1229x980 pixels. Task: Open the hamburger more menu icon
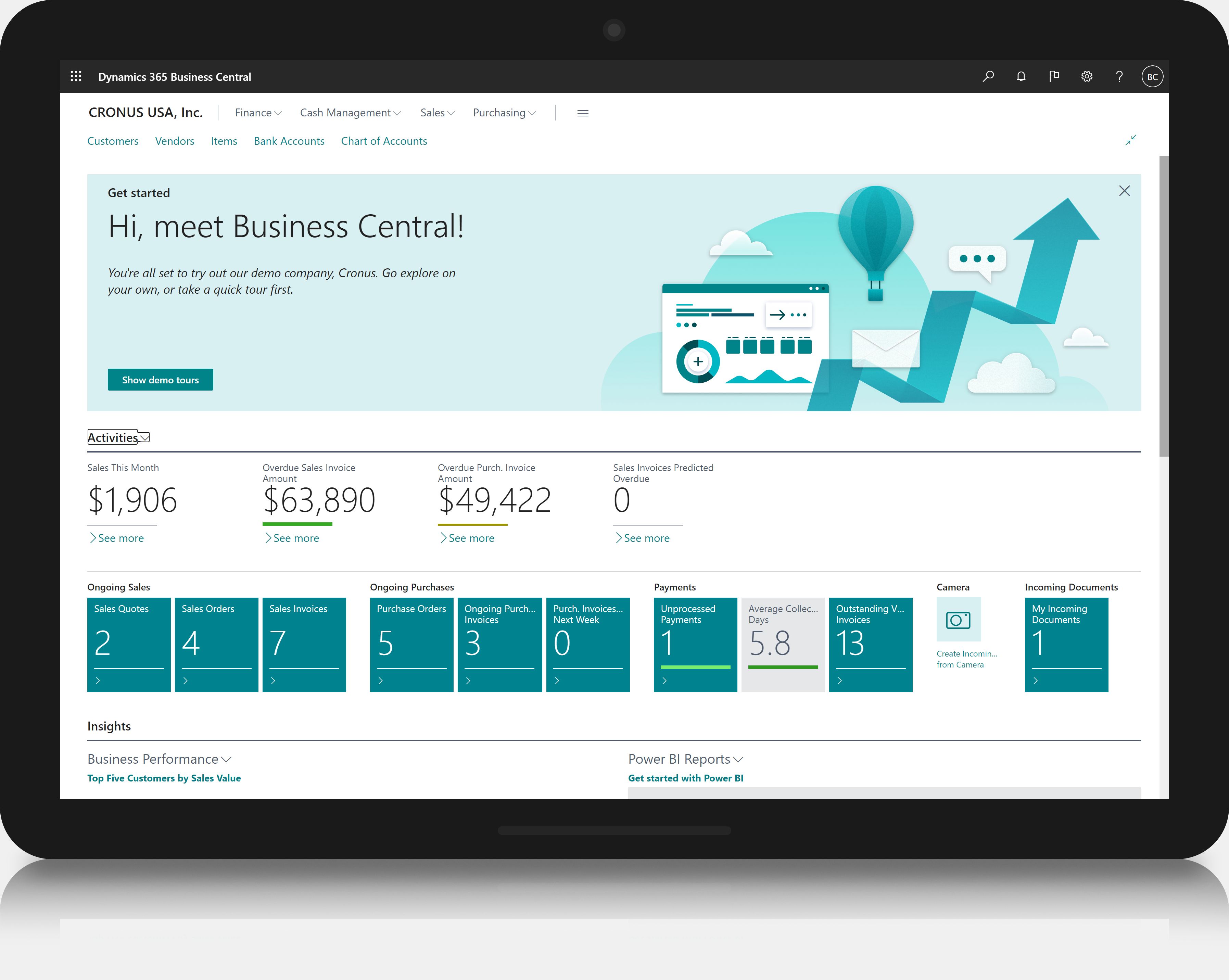pyautogui.click(x=583, y=113)
